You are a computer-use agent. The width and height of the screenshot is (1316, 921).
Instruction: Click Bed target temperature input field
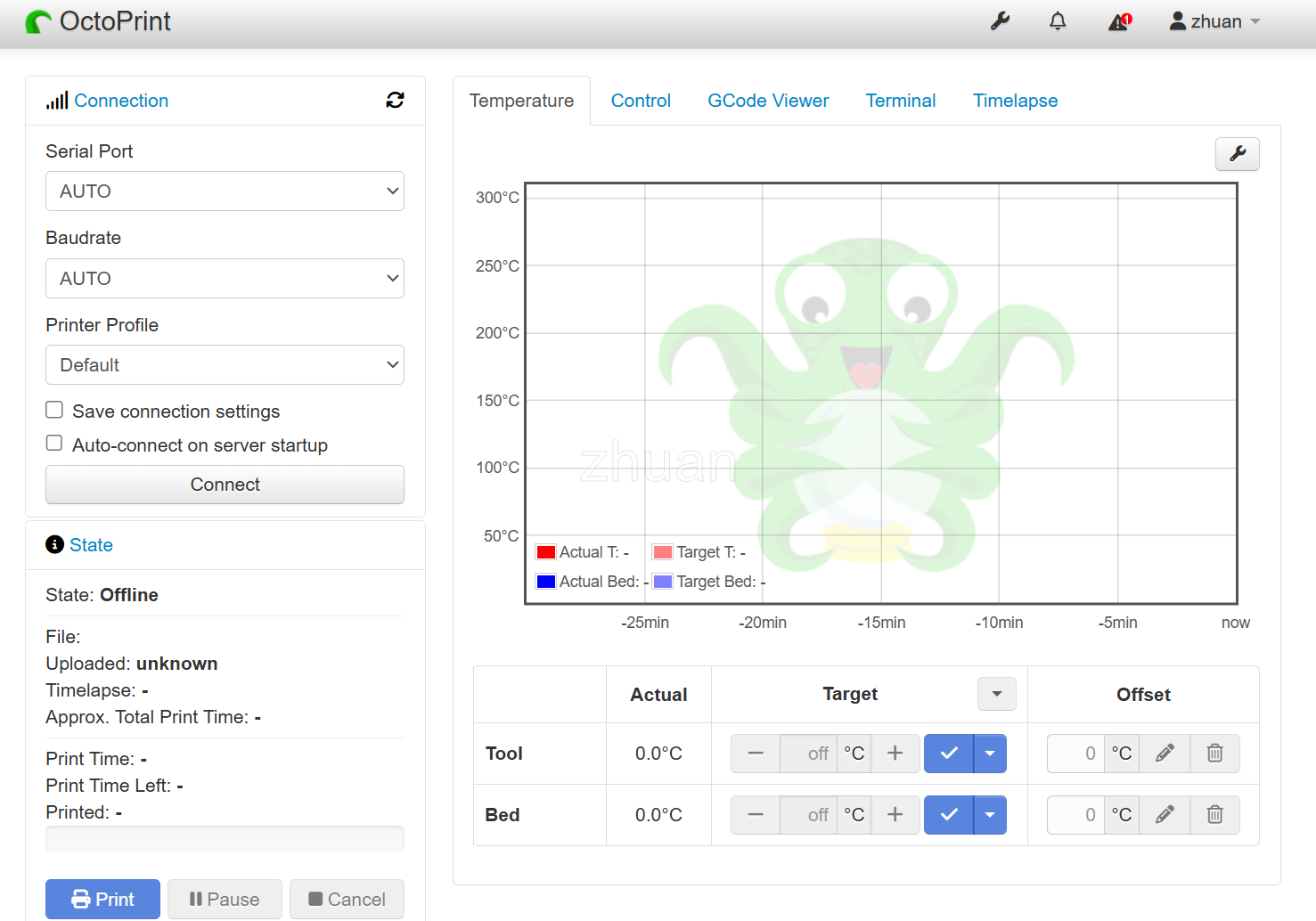click(x=808, y=815)
